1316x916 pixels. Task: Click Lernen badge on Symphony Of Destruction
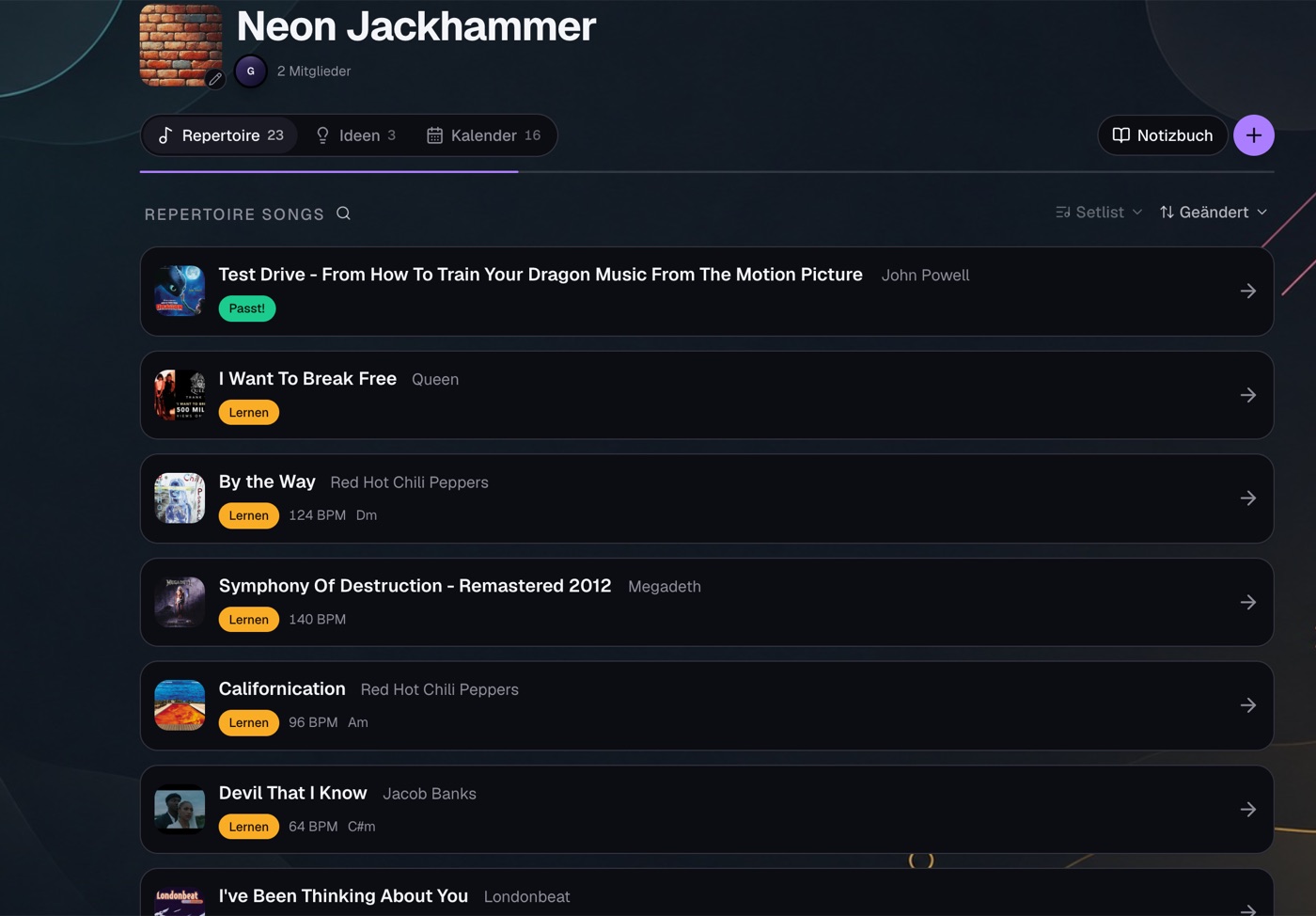pyautogui.click(x=249, y=620)
